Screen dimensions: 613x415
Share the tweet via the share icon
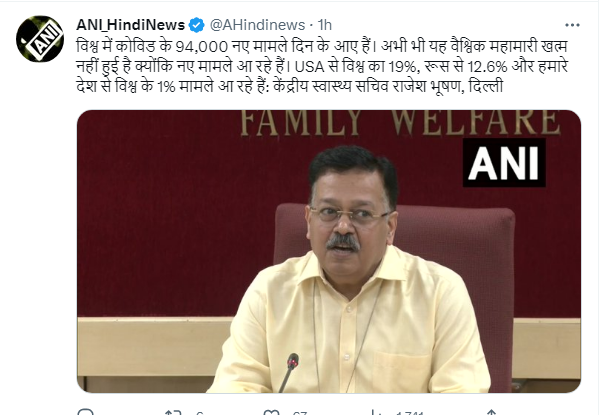tap(491, 412)
